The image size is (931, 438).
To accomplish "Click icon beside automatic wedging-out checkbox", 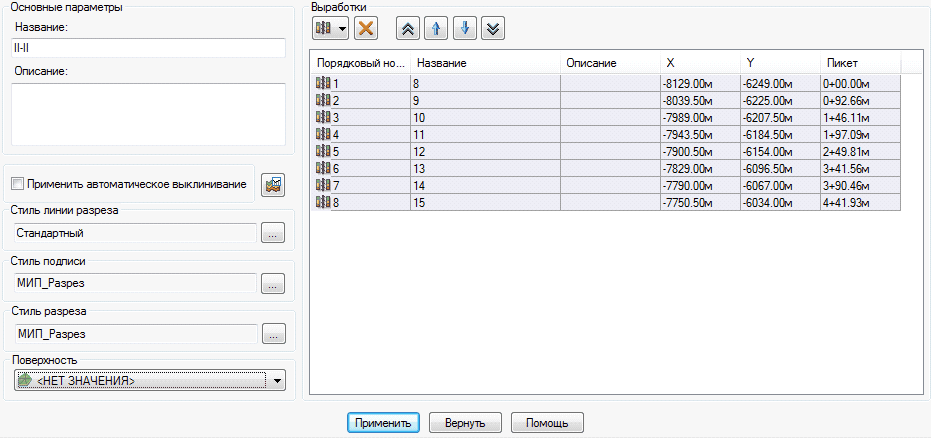I will pyautogui.click(x=273, y=184).
